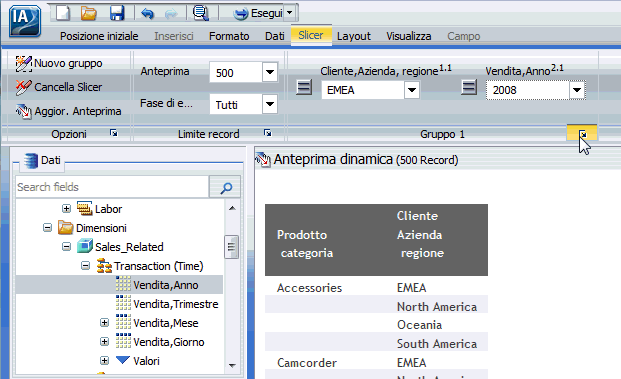Click the Nuovo gruppo wand icon
Viewport: 621px width, 379px height.
pyautogui.click(x=23, y=63)
